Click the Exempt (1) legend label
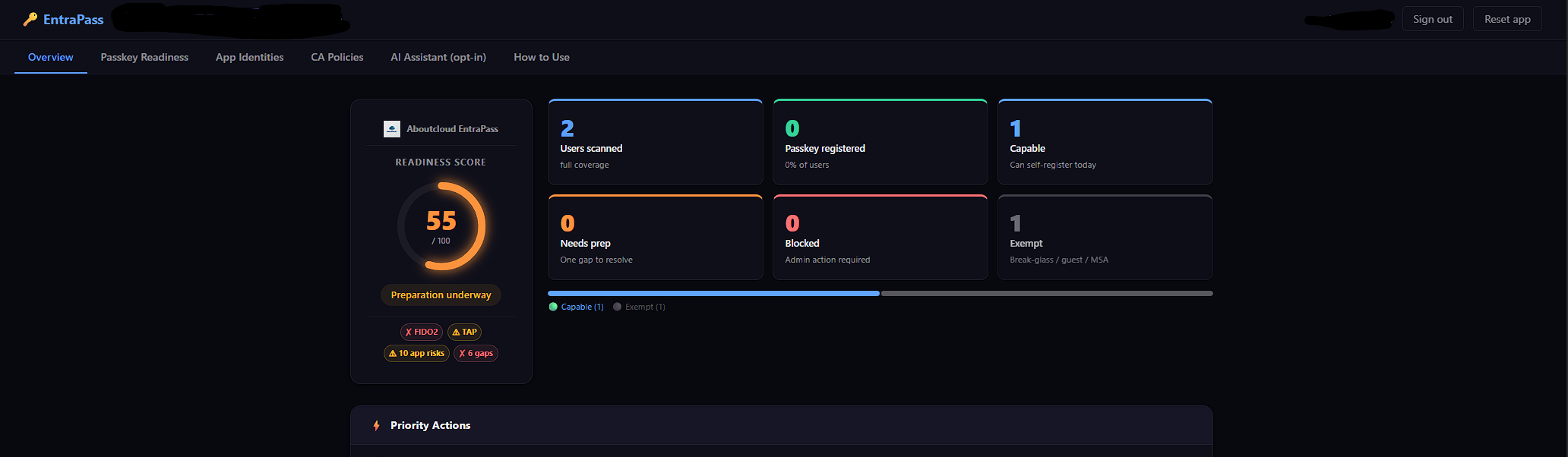The width and height of the screenshot is (1568, 457). (645, 307)
